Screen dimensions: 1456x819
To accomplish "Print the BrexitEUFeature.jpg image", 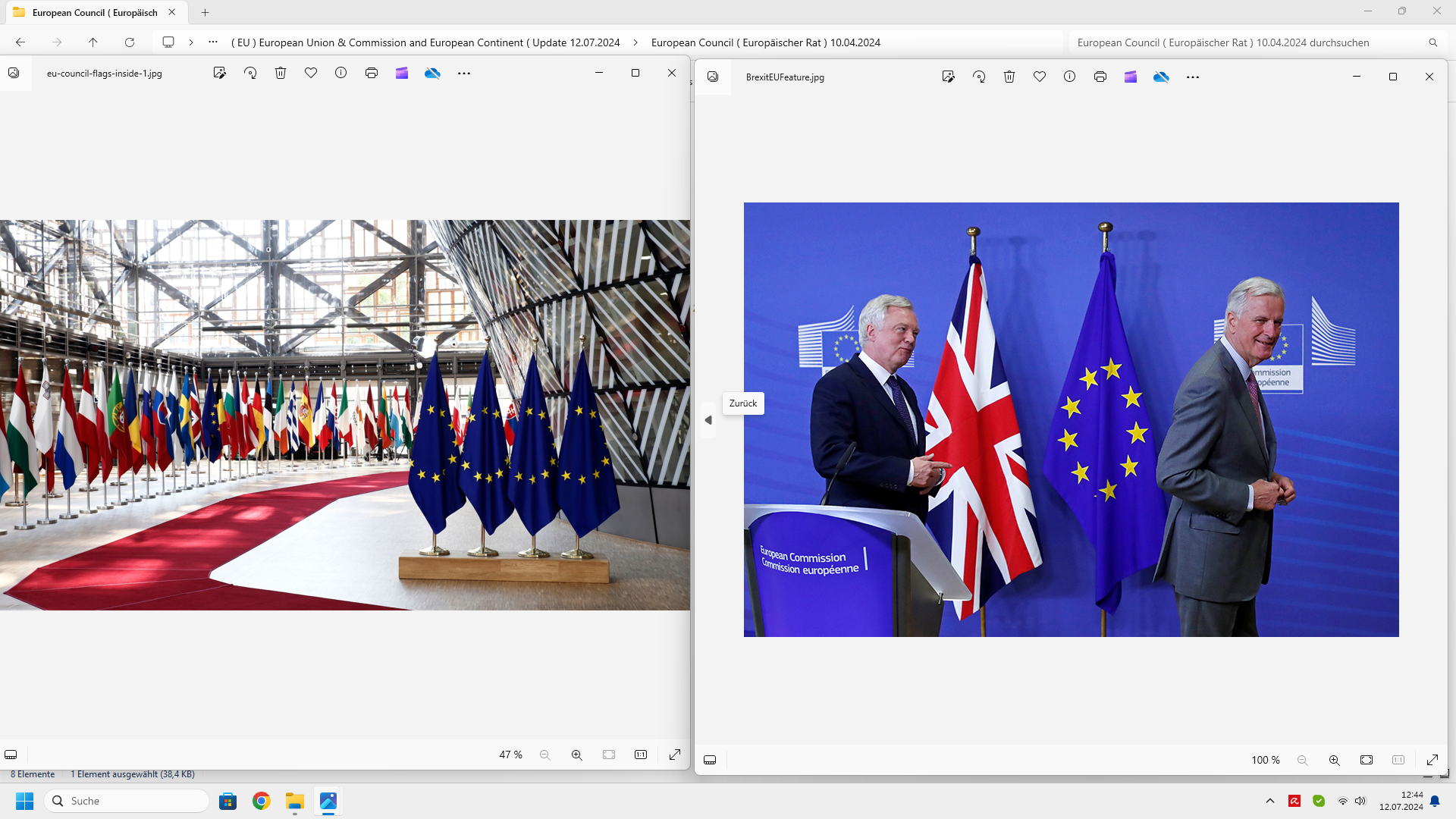I will pos(1100,77).
